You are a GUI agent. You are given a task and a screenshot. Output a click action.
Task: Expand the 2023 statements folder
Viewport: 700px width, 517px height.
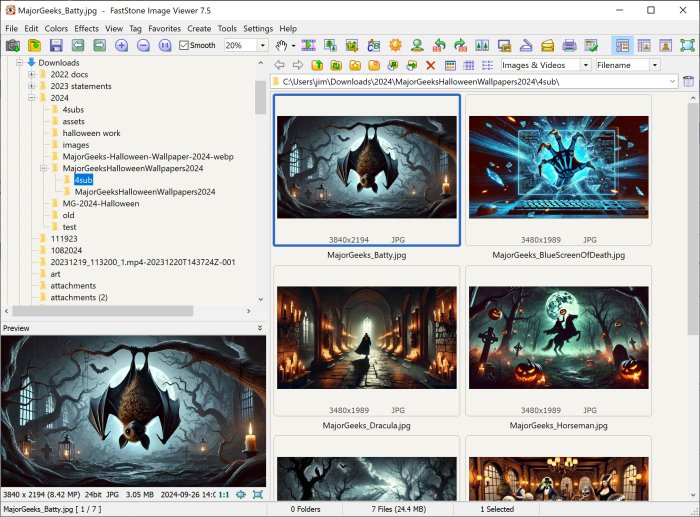31,86
